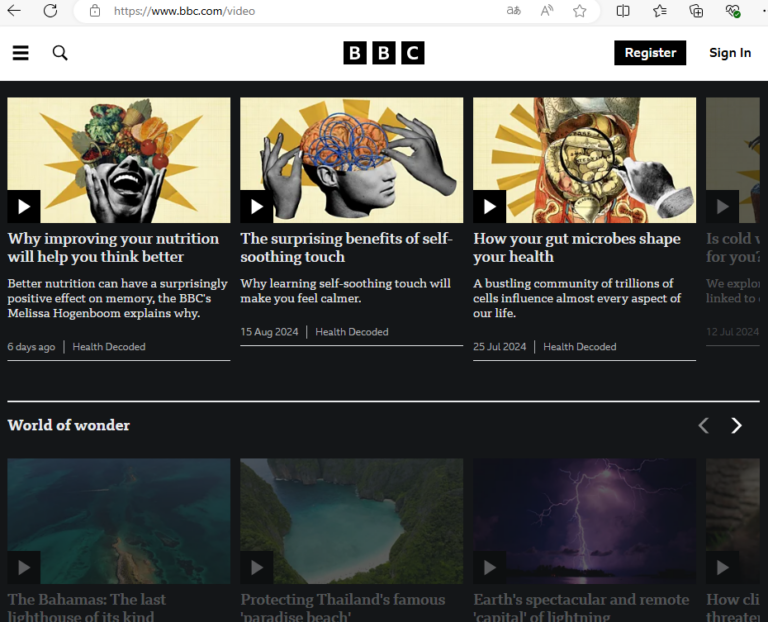This screenshot has width=768, height=622.
Task: Click 'Better nutrition can have a surprisingly' description
Action: pyautogui.click(x=118, y=298)
